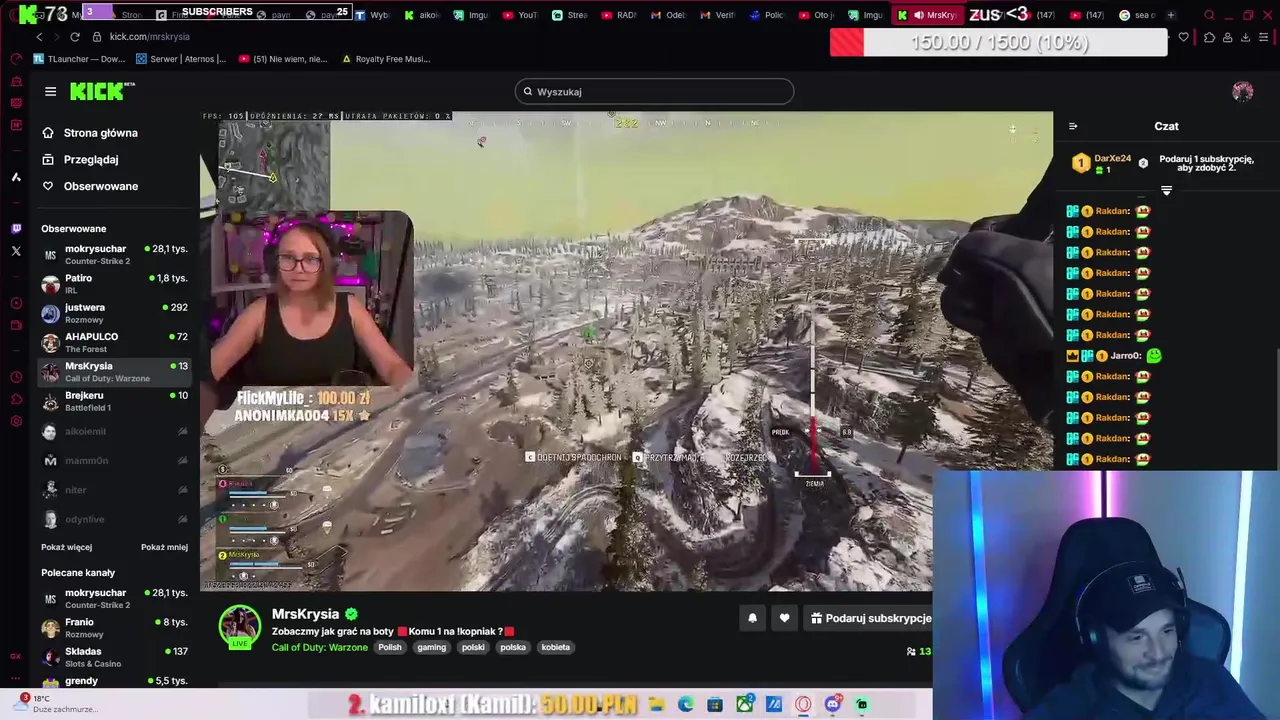Open TLauncher bookmark
Viewport: 1280px width, 720px height.
(78, 59)
